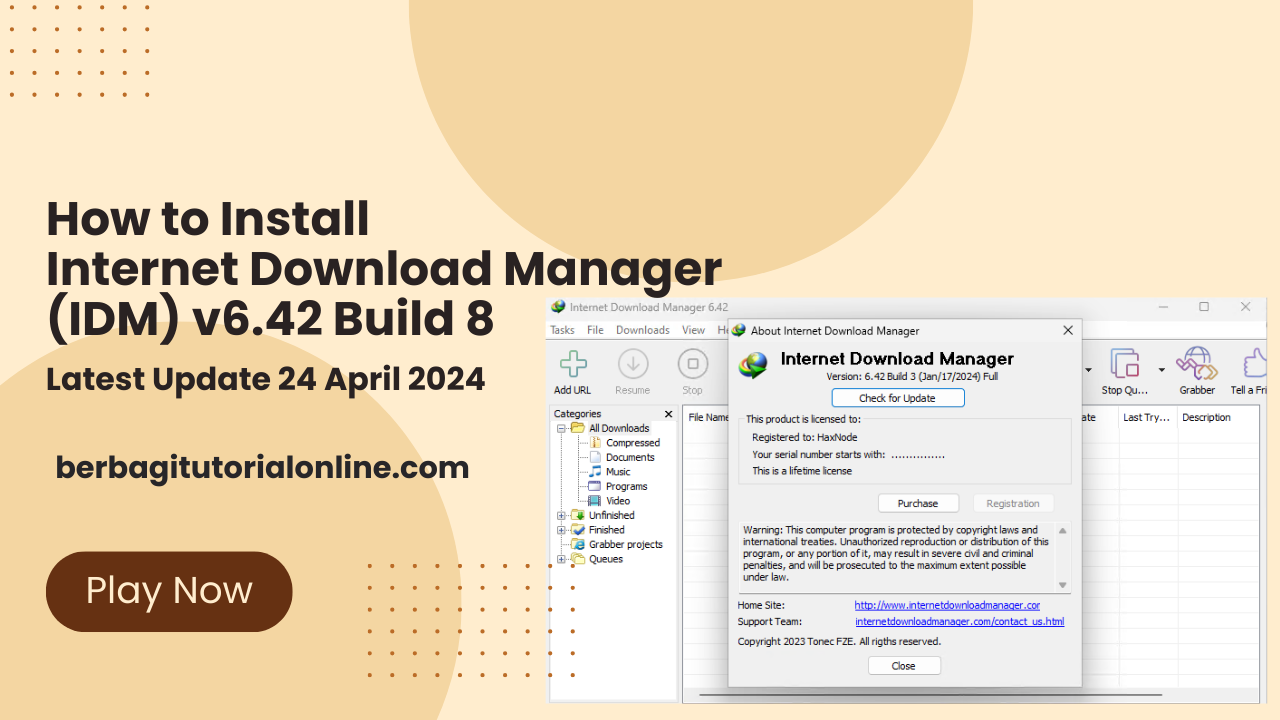
Task: Click the horizontal scrollbar of download list
Action: pyautogui.click(x=930, y=694)
